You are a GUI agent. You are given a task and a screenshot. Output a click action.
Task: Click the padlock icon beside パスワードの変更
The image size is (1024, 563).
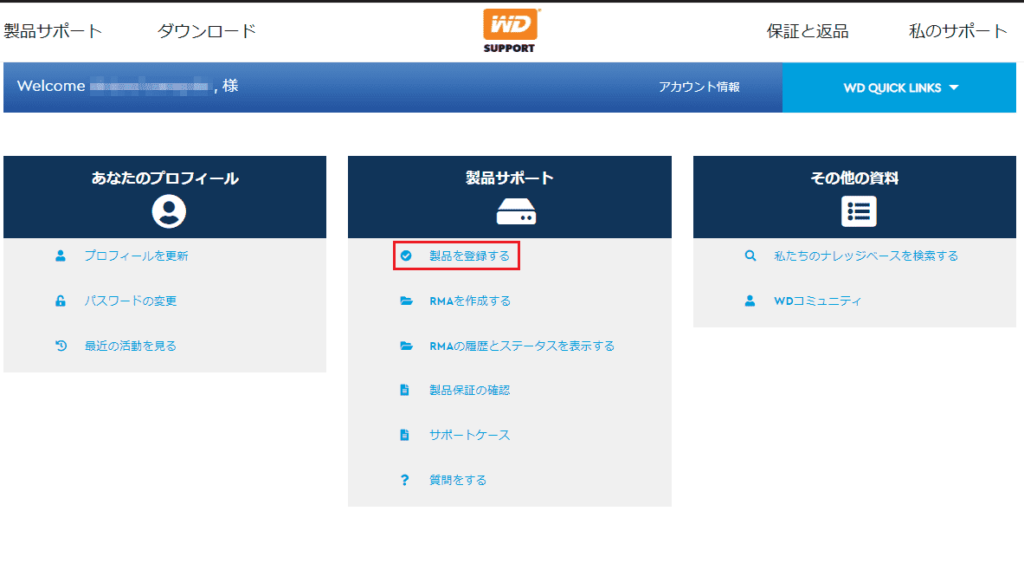(60, 300)
